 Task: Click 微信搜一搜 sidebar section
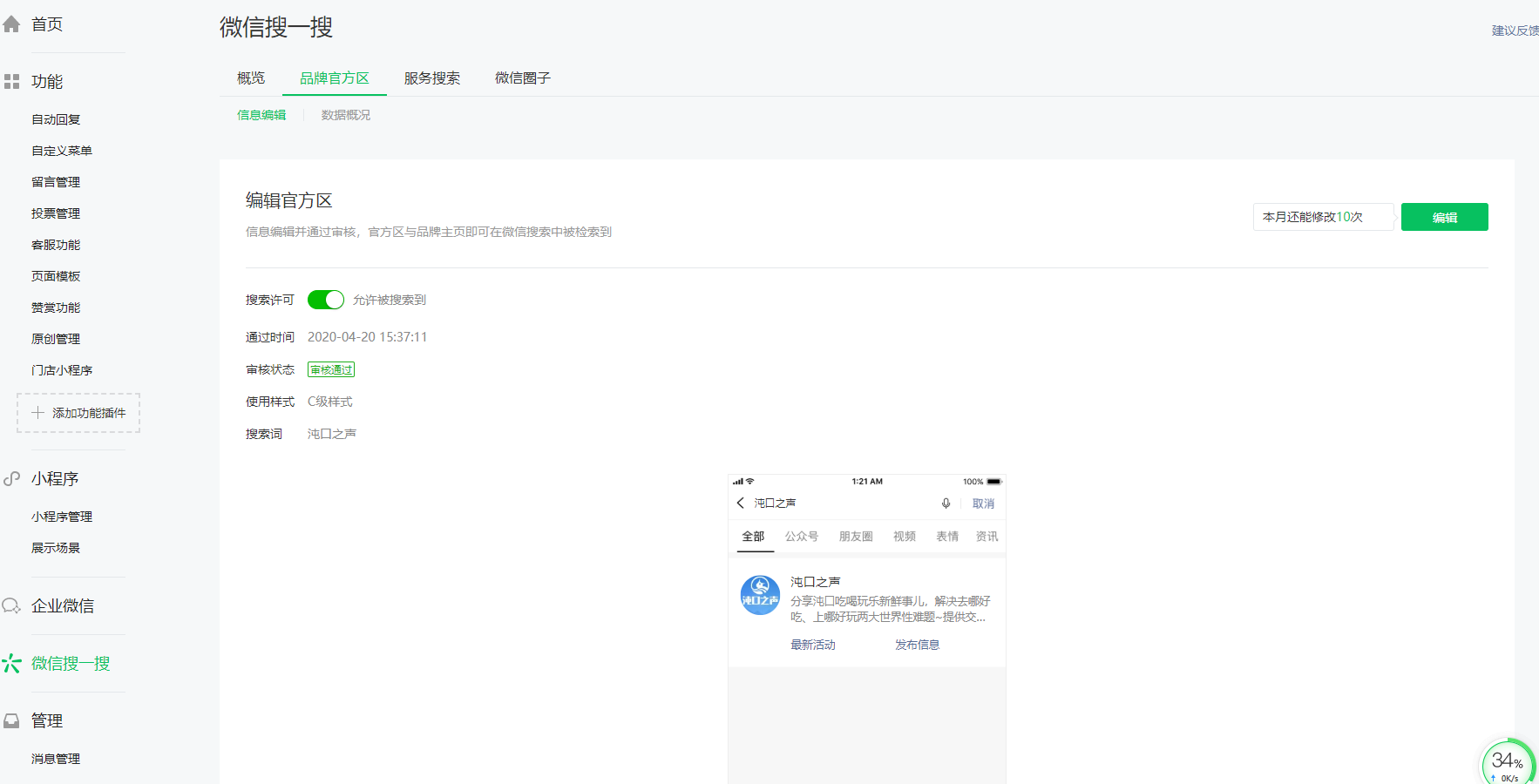[71, 664]
